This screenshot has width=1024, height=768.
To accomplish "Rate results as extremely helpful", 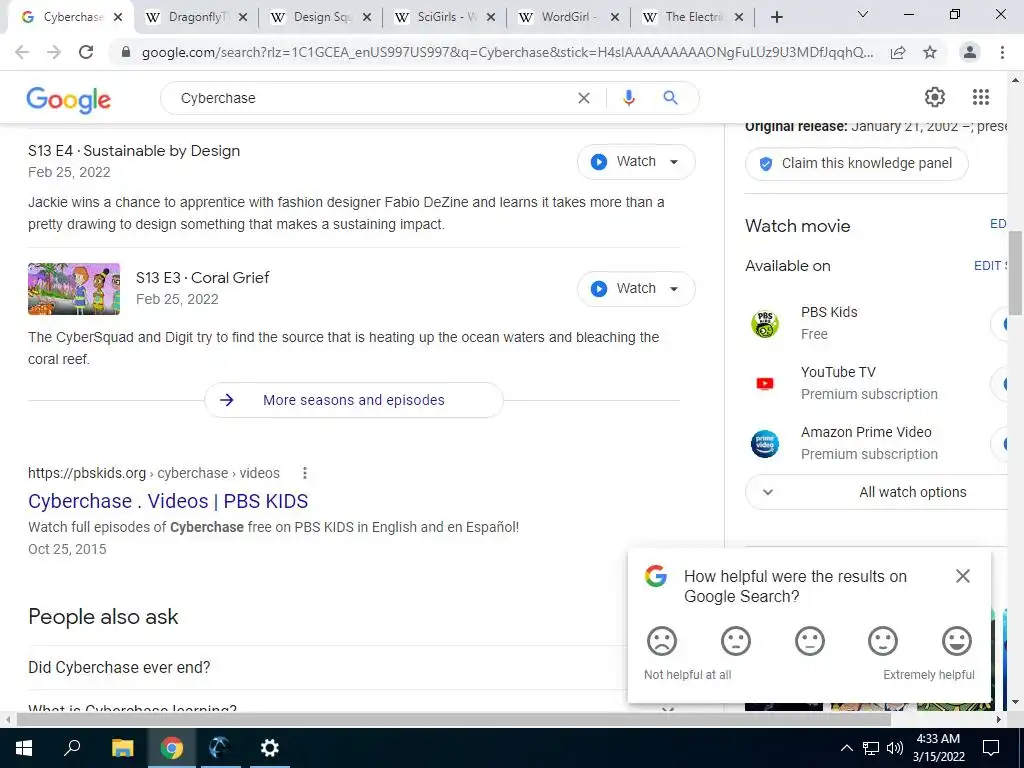I will point(957,641).
